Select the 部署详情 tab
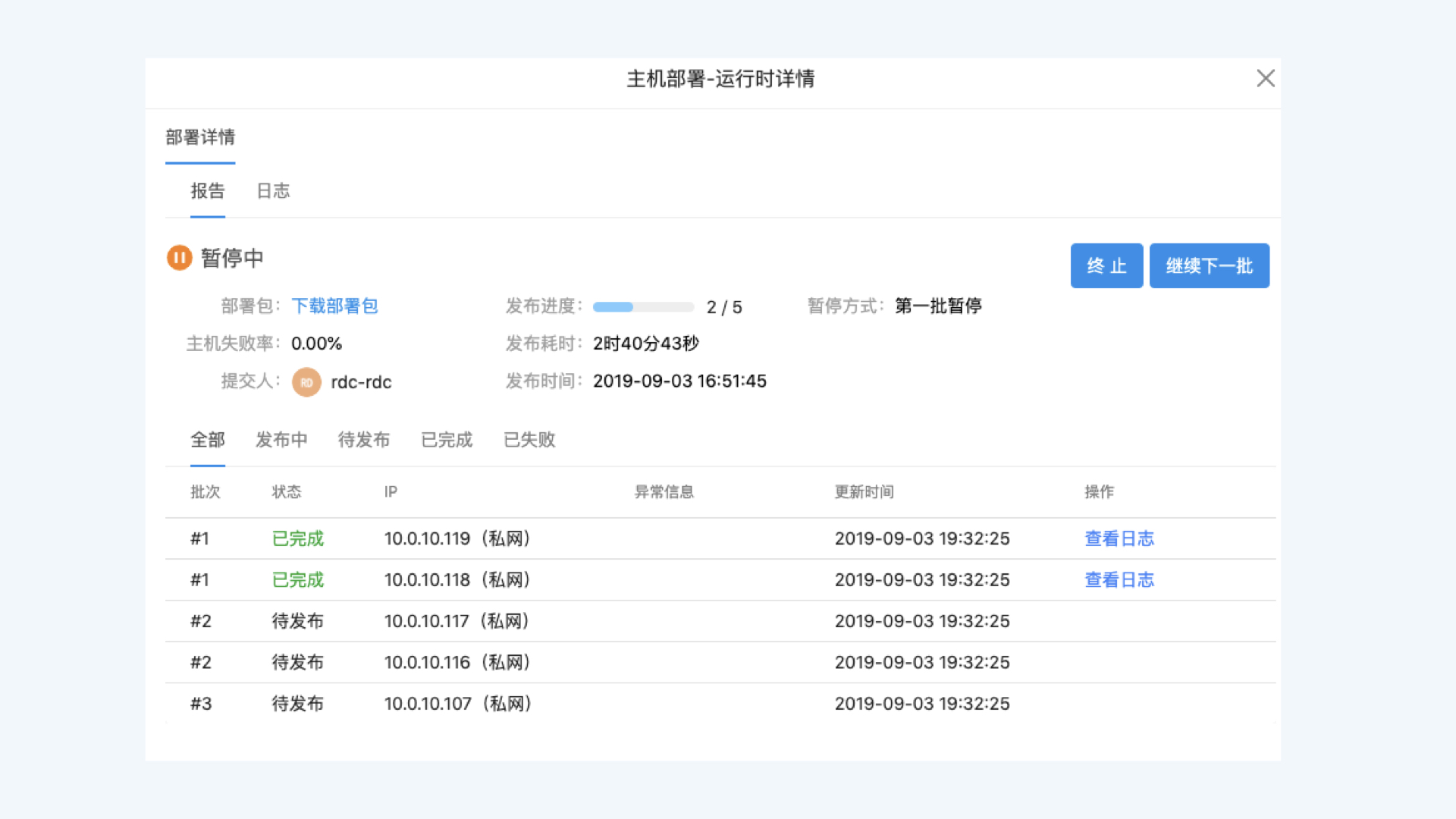 coord(200,137)
